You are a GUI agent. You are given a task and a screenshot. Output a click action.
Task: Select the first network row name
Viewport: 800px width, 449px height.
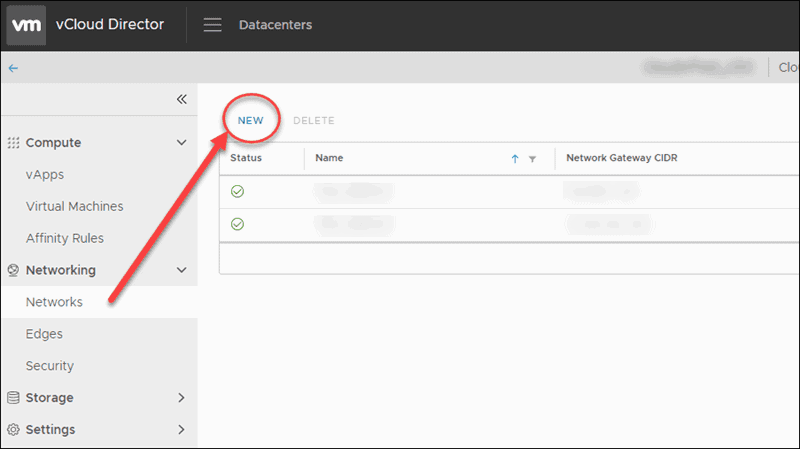(354, 192)
